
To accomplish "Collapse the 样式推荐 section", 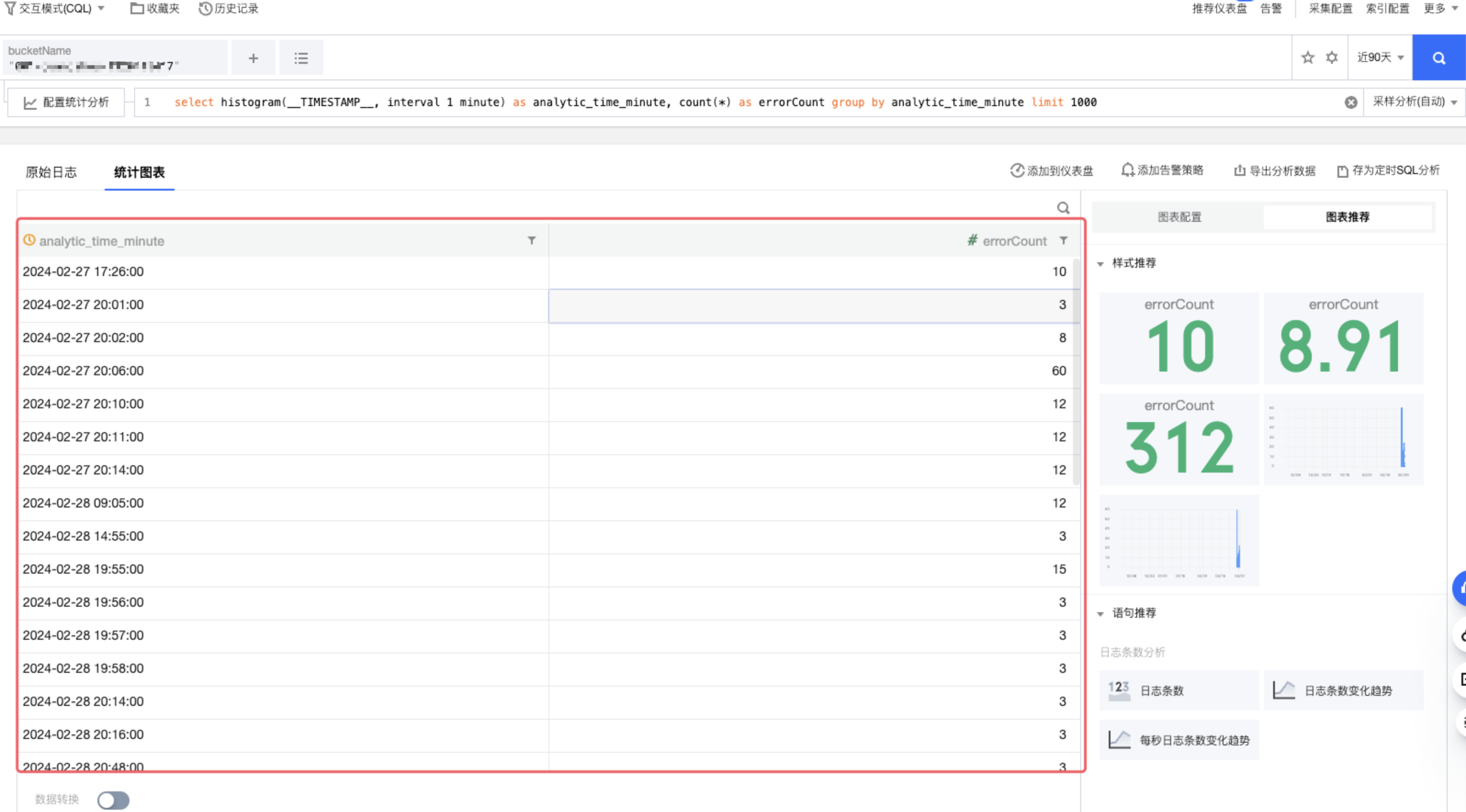I will tap(1100, 264).
